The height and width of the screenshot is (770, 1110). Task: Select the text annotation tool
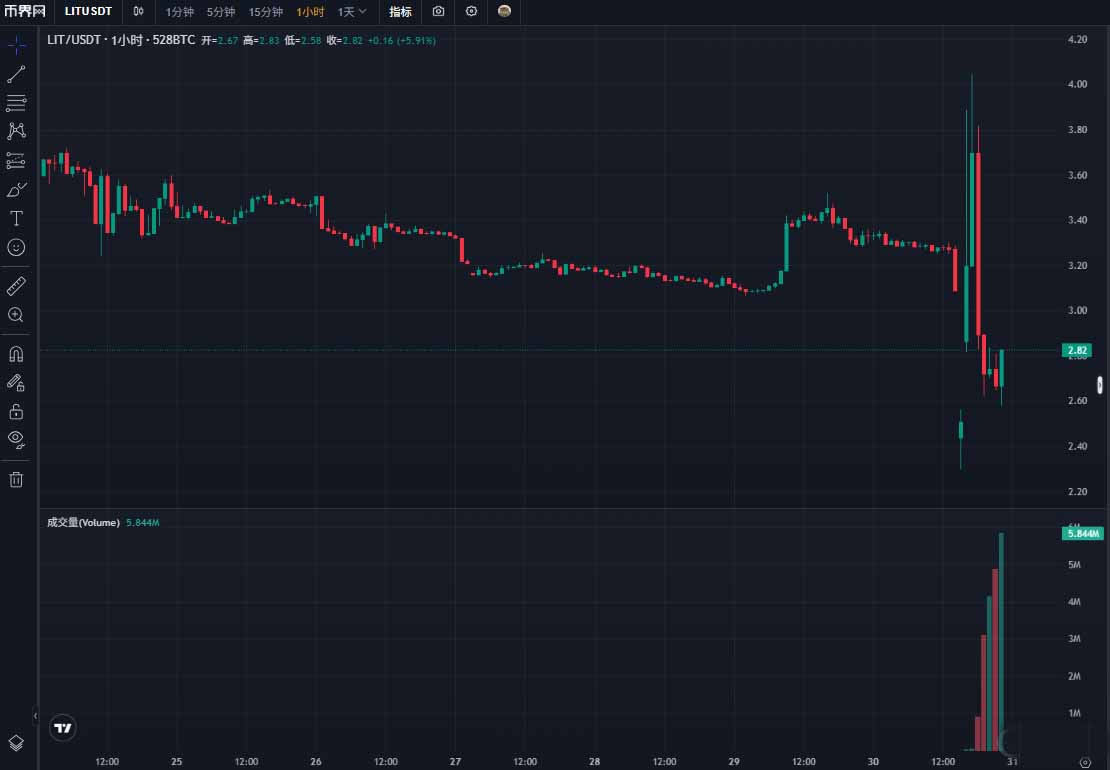[x=16, y=218]
